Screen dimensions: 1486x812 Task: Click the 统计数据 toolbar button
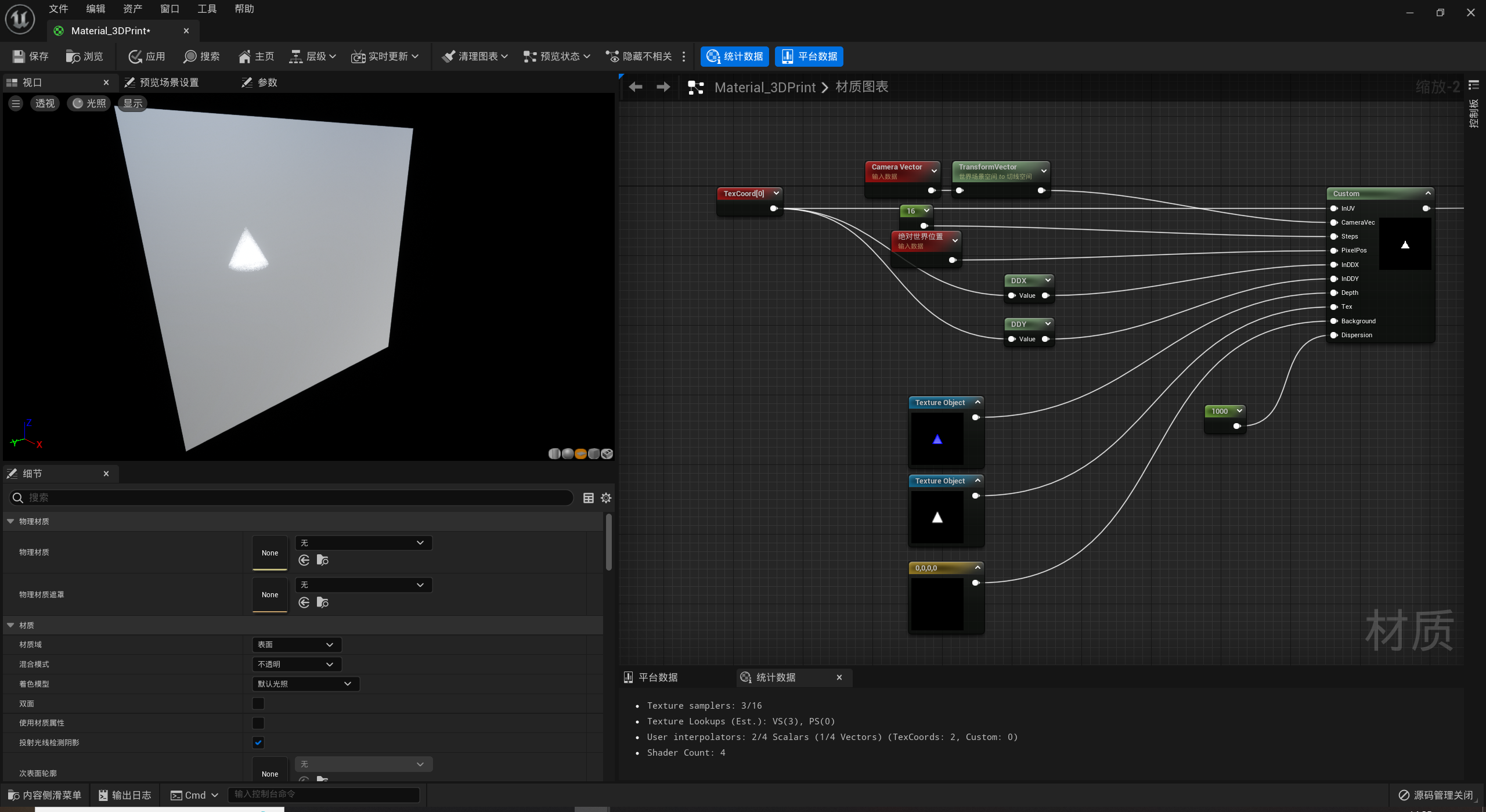[735, 56]
